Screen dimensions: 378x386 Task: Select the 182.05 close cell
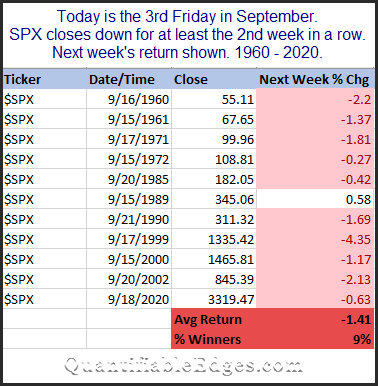point(214,179)
